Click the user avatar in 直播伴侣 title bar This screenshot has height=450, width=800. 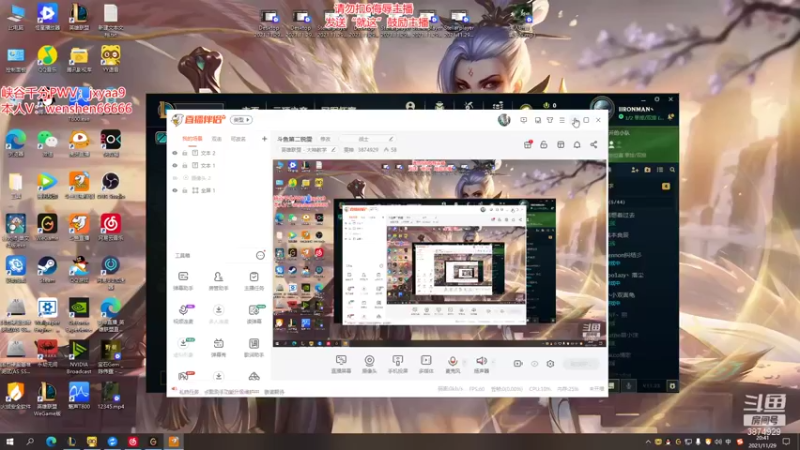tap(504, 120)
